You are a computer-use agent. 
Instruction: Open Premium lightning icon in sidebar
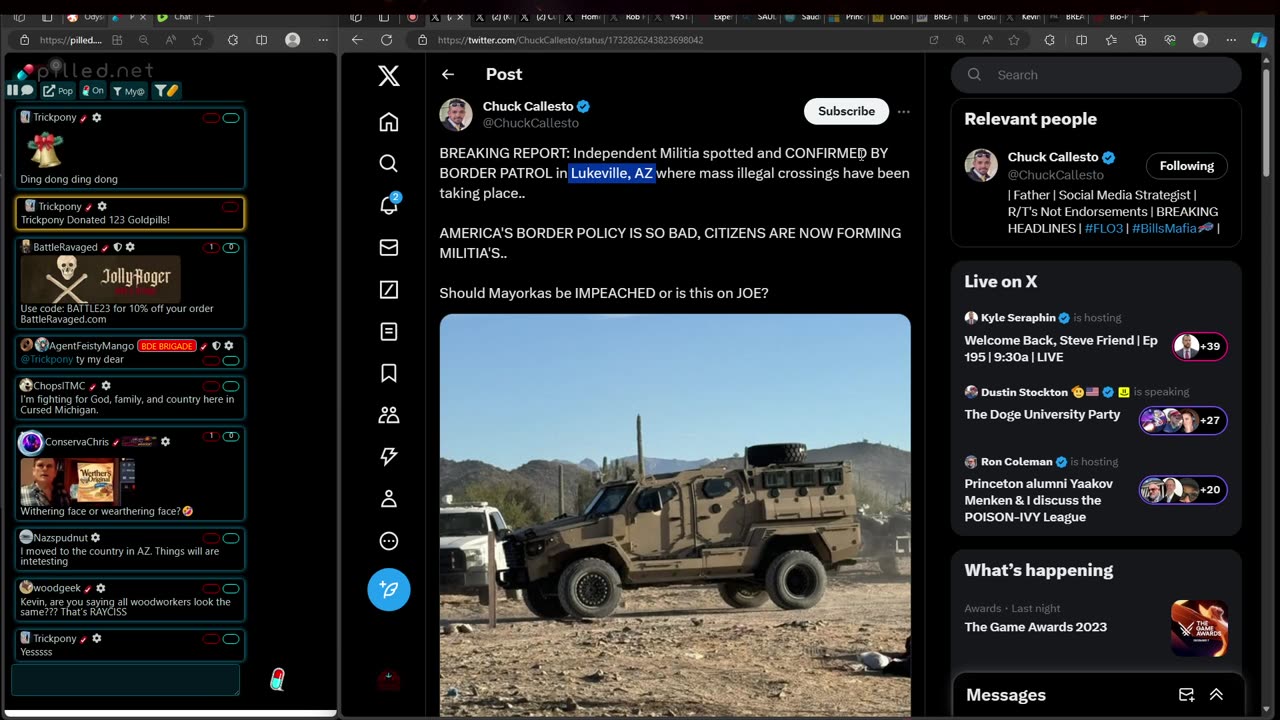(389, 456)
